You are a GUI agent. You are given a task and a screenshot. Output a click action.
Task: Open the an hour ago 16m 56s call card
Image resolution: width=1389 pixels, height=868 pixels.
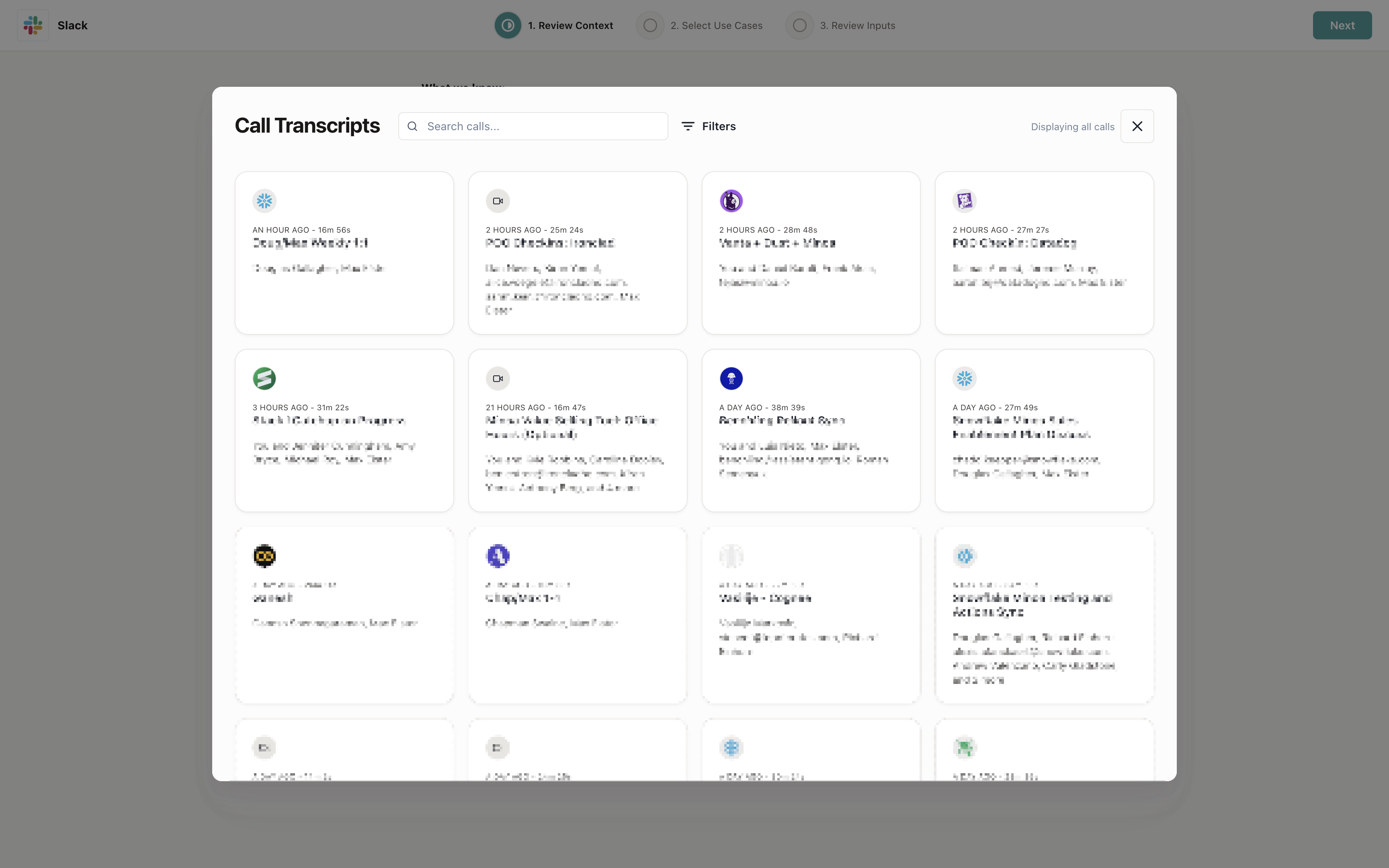(x=344, y=253)
